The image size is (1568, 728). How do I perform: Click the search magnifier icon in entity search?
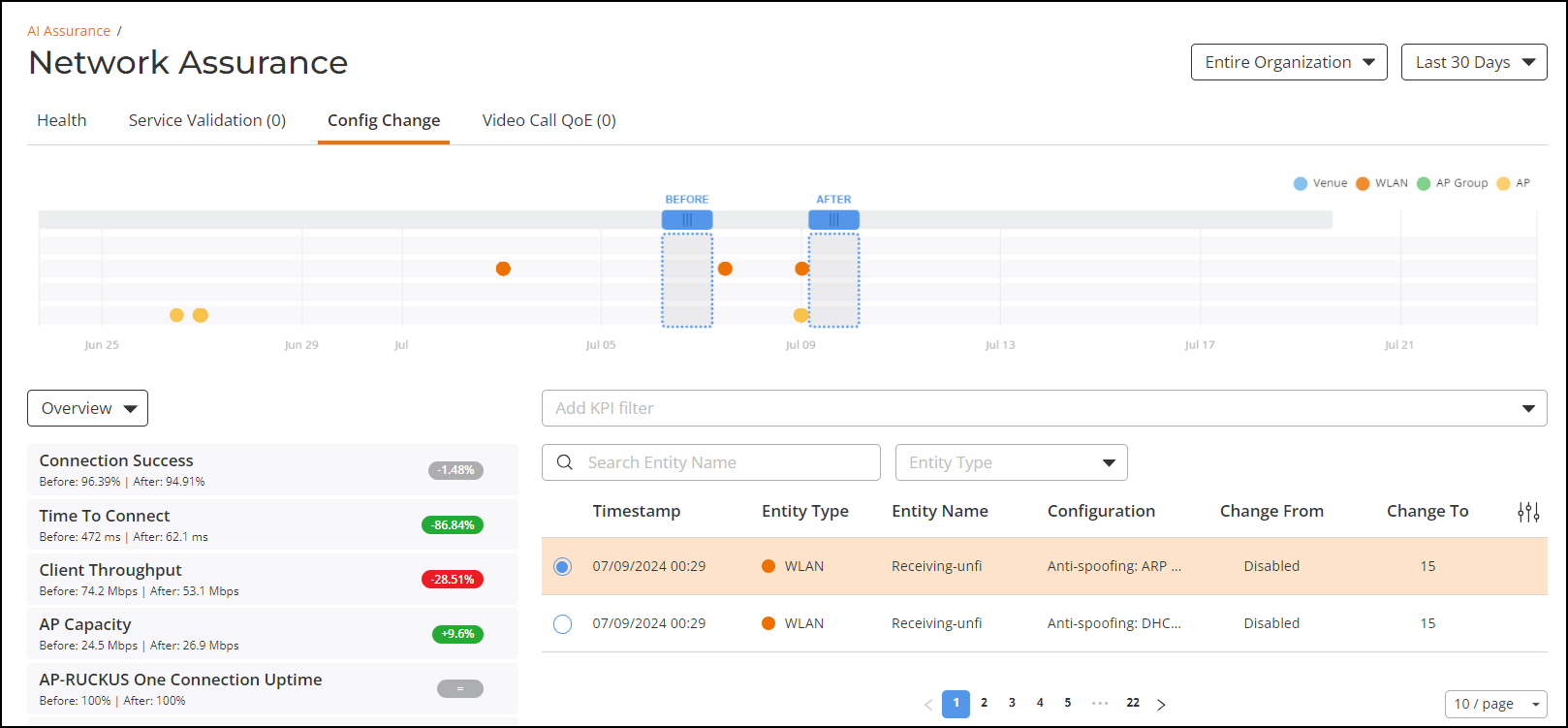tap(565, 462)
